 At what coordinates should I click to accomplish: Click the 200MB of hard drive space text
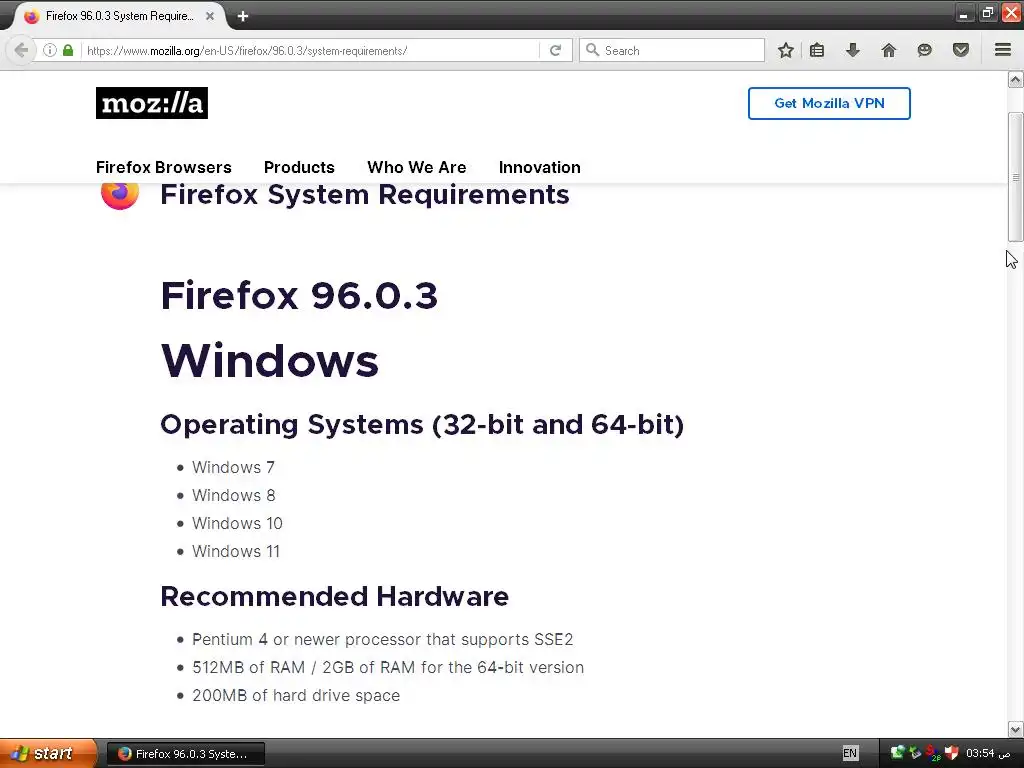coord(296,696)
